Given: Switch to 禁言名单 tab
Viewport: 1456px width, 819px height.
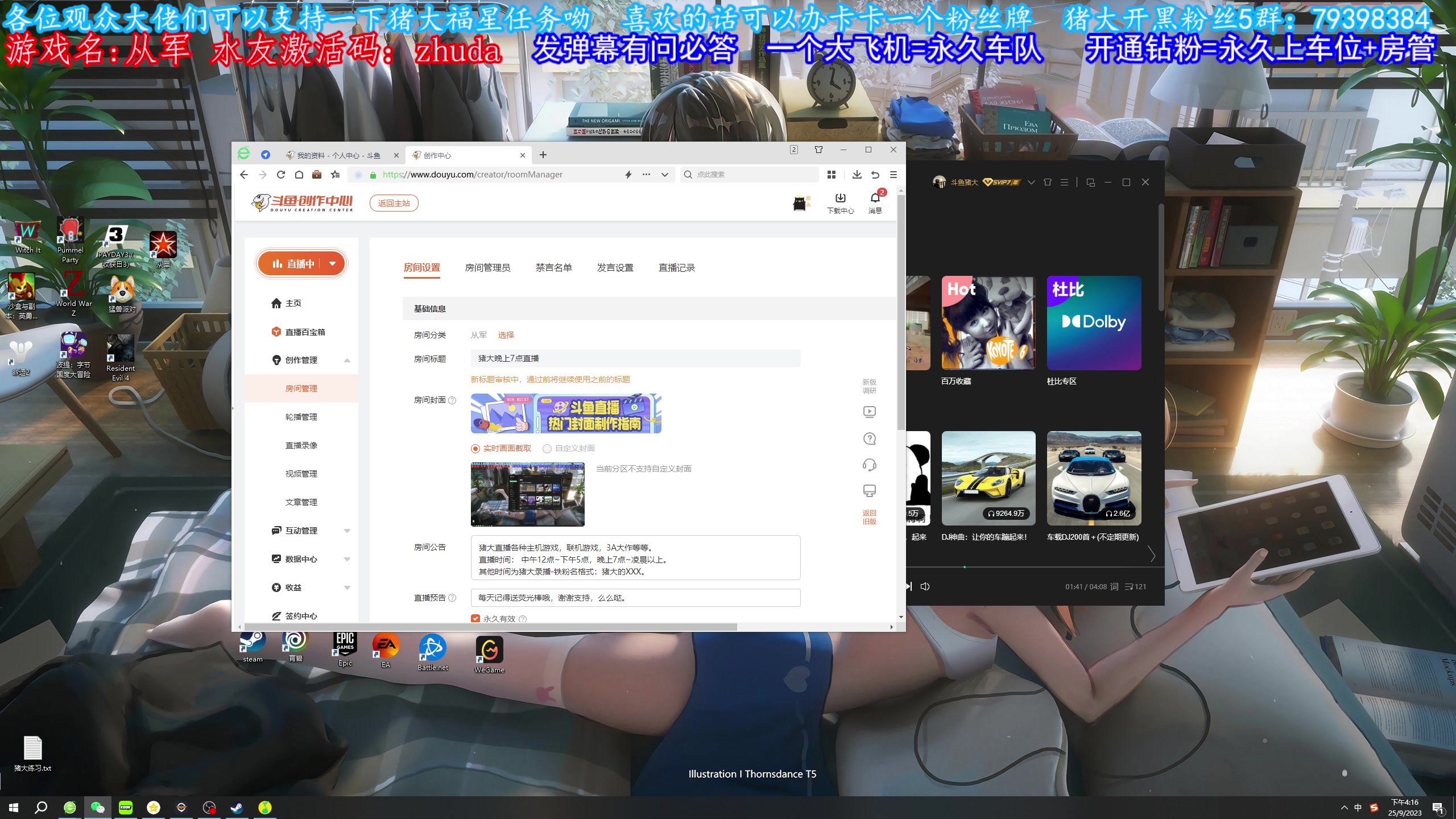Looking at the screenshot, I should coord(553,267).
